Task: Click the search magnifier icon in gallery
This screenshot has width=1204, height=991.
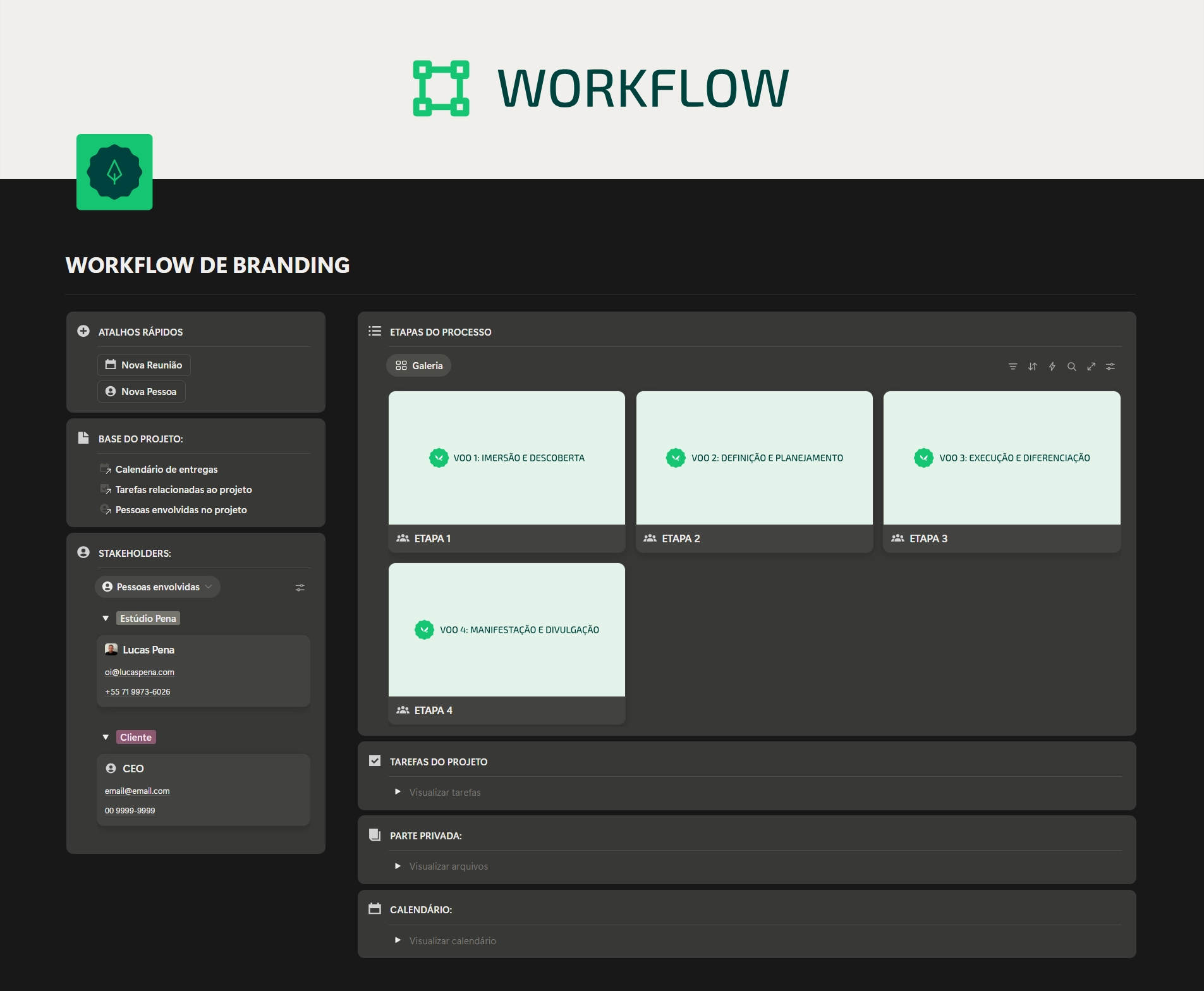Action: tap(1071, 367)
